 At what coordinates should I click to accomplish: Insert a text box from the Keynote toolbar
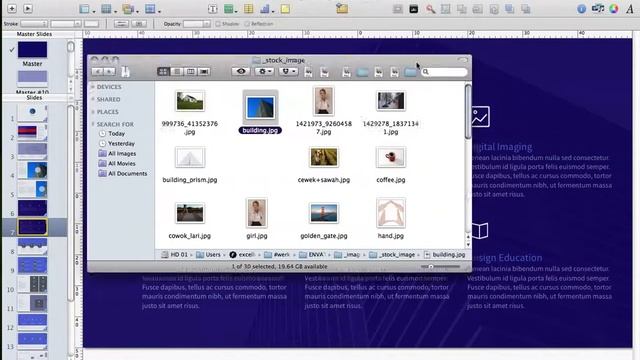(x=213, y=9)
